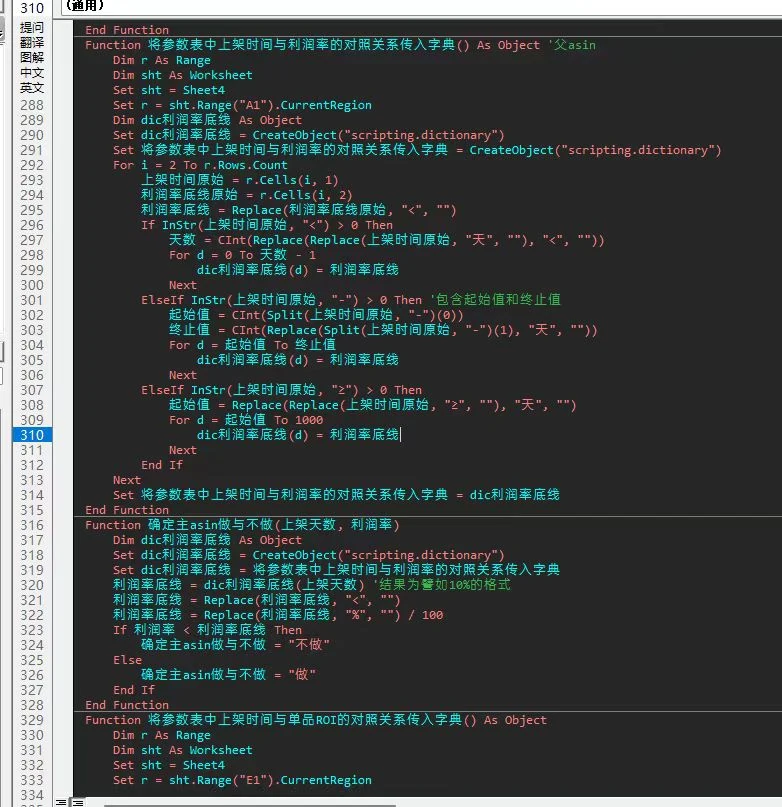Image resolution: width=782 pixels, height=807 pixels.
Task: Click the 提问 button in the sidebar
Action: click(32, 27)
